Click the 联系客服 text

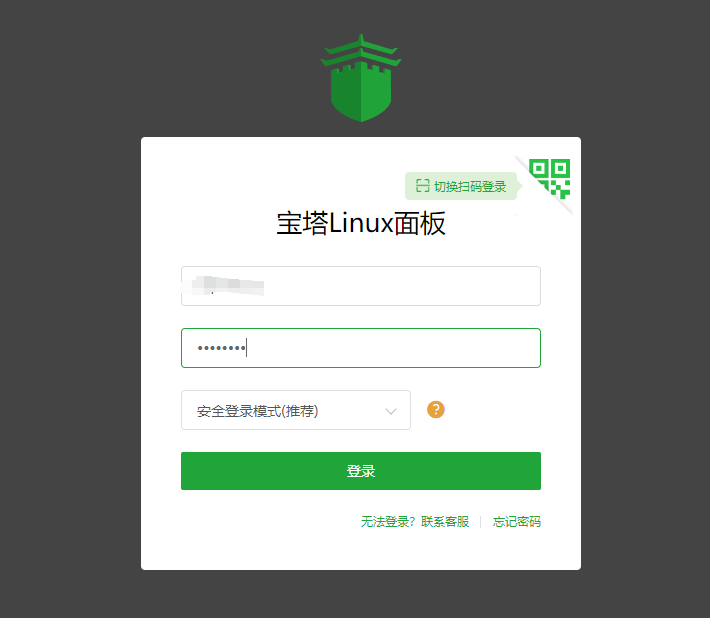(445, 522)
